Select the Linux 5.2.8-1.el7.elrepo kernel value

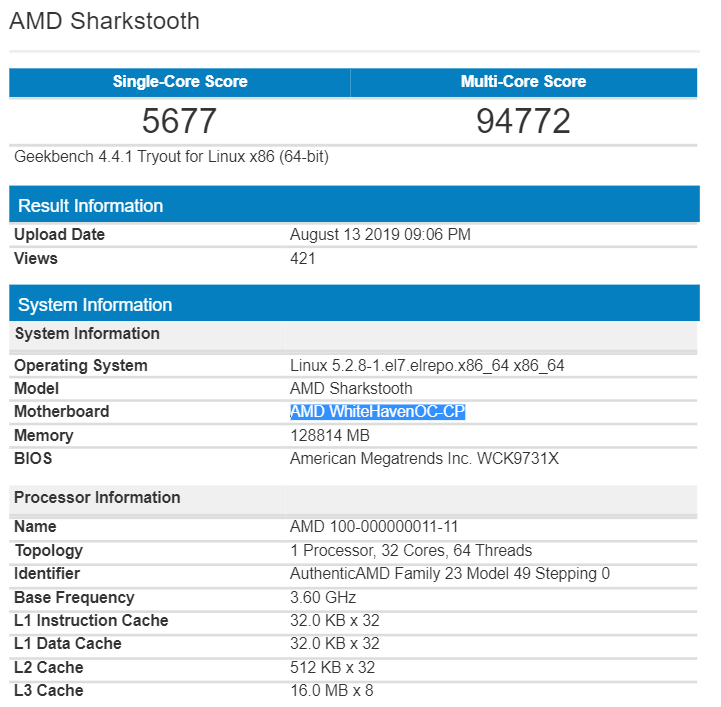pos(427,365)
